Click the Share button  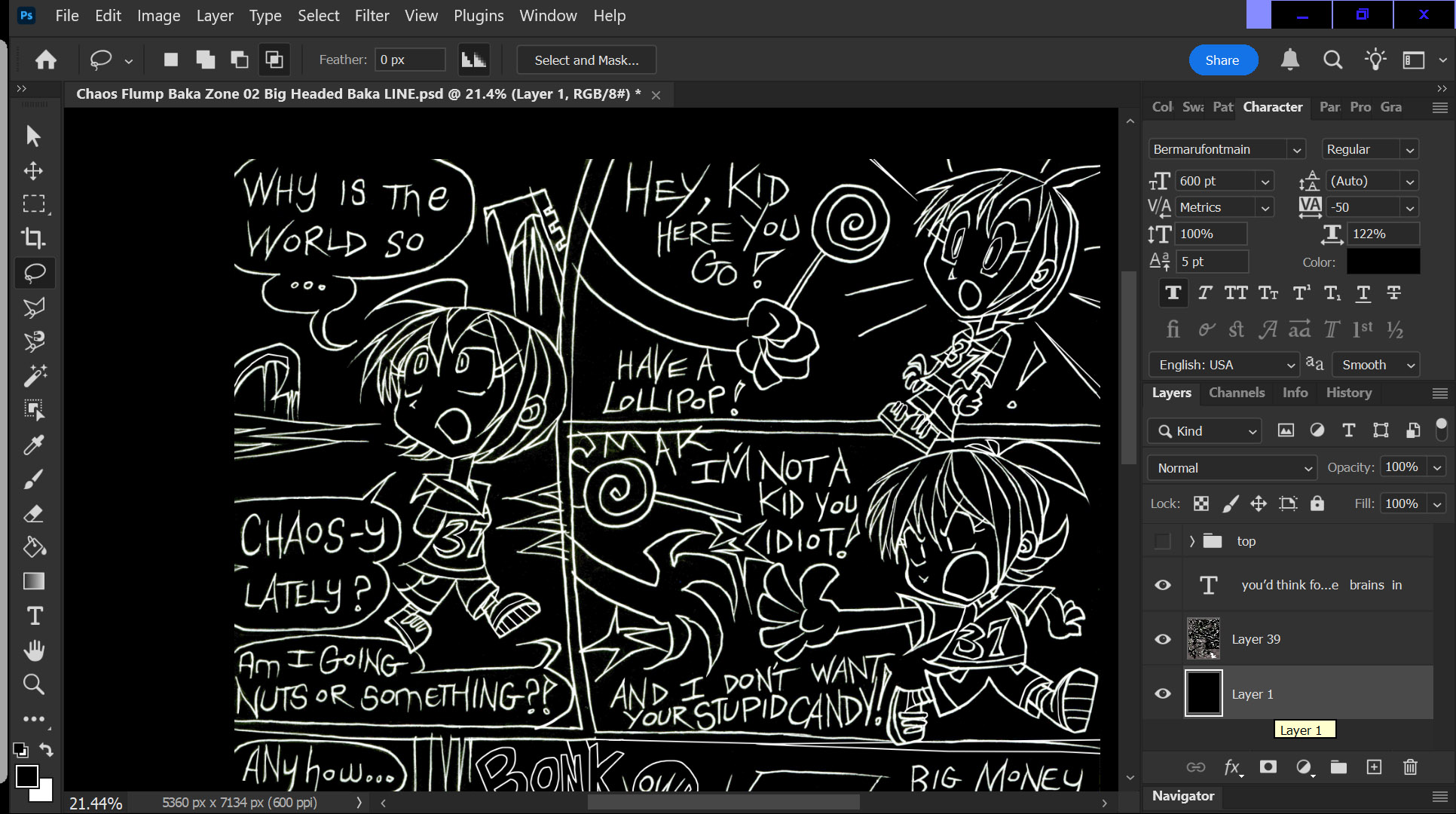tap(1222, 60)
